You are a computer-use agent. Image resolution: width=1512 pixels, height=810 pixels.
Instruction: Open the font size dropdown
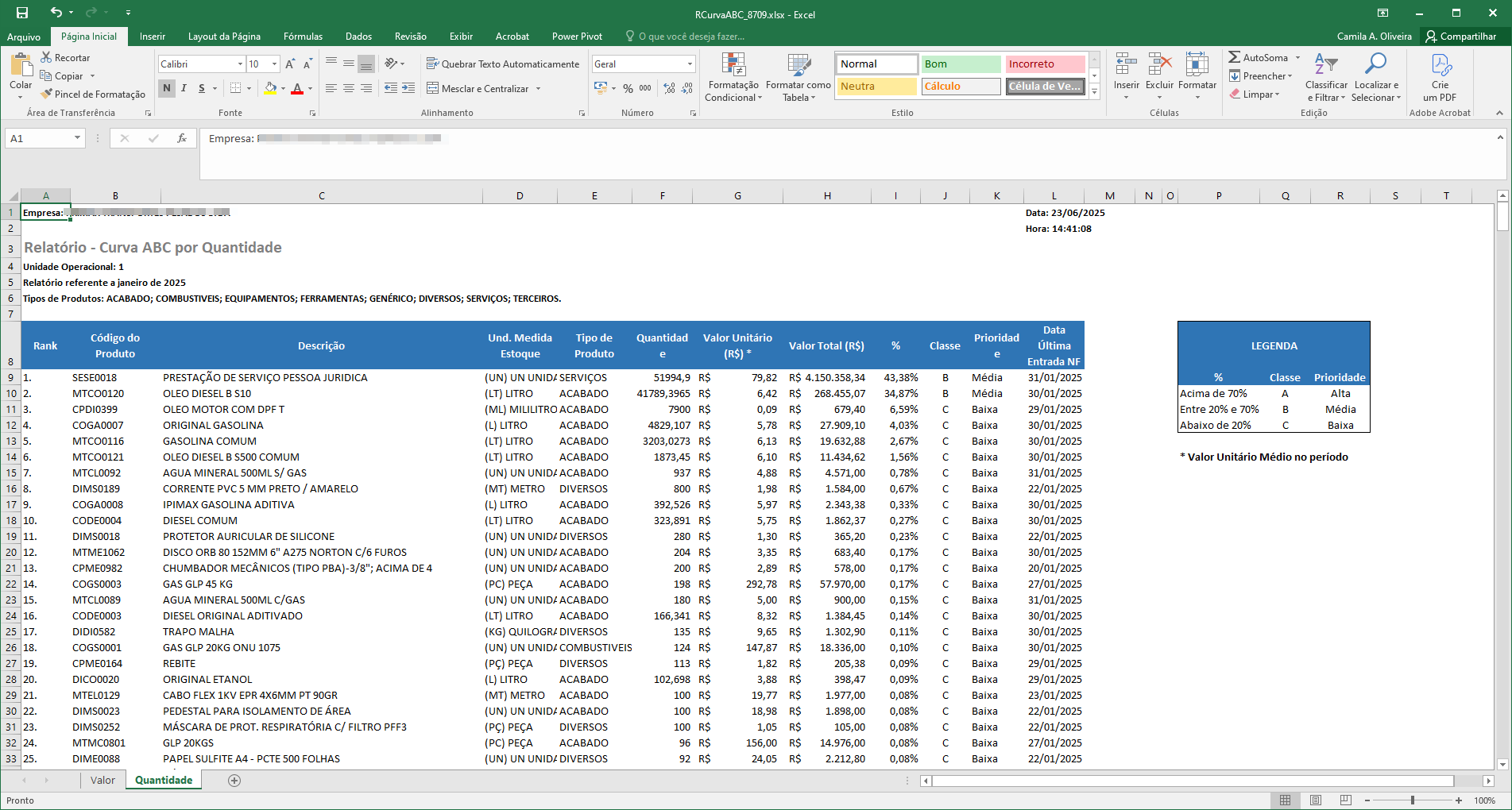(x=275, y=64)
